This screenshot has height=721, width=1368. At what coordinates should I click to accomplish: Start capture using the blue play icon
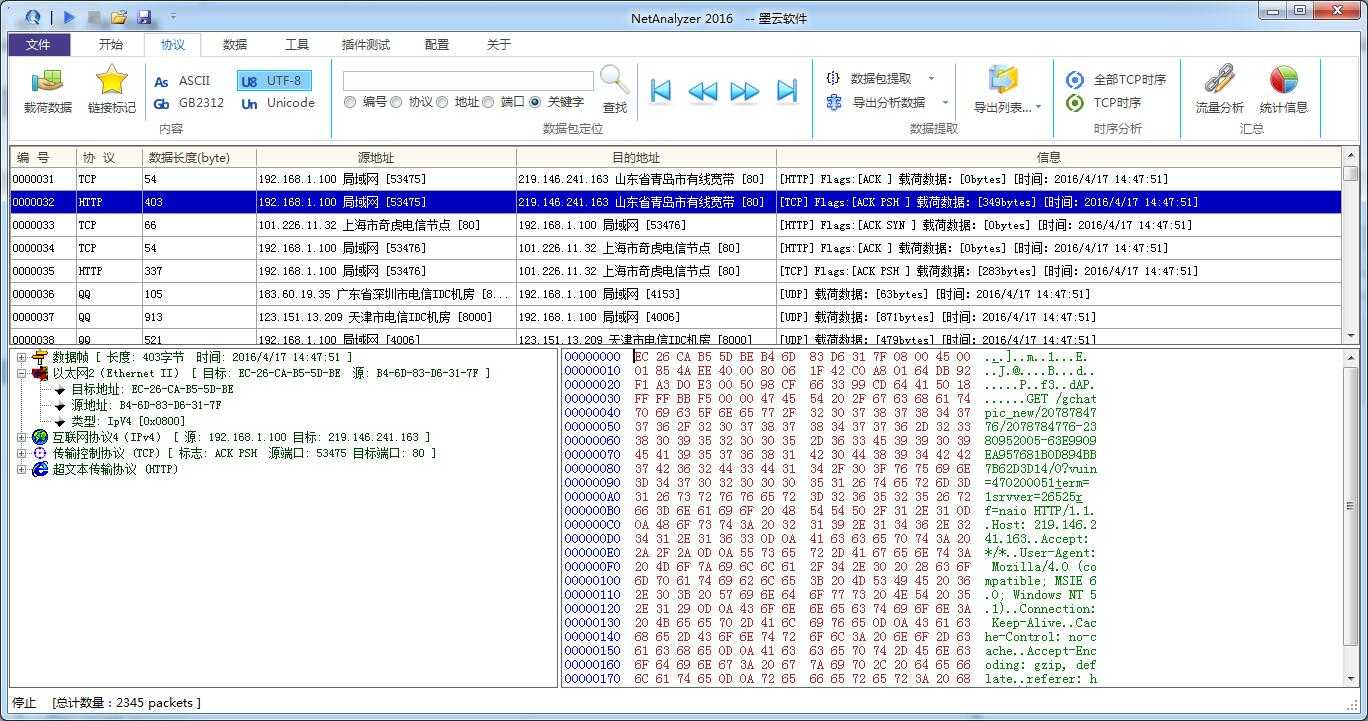click(69, 17)
